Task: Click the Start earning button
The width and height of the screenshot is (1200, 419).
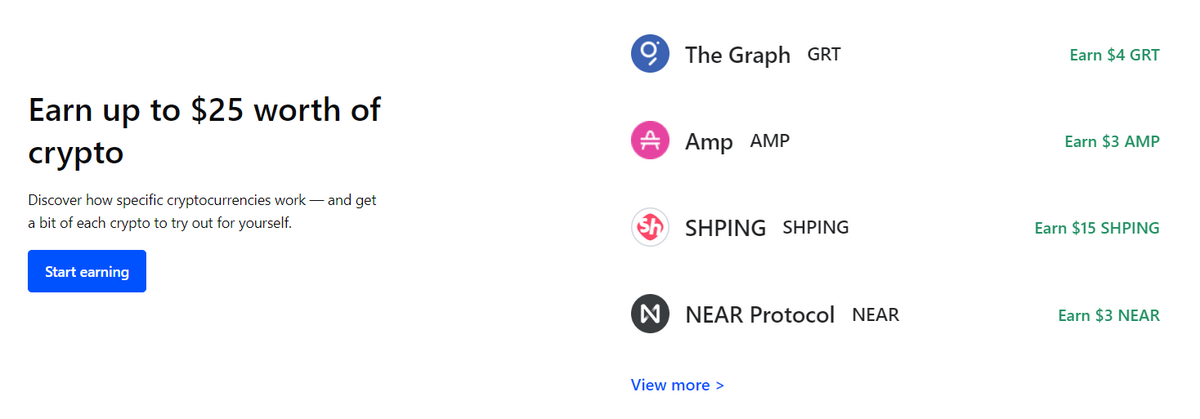Action: [x=87, y=271]
